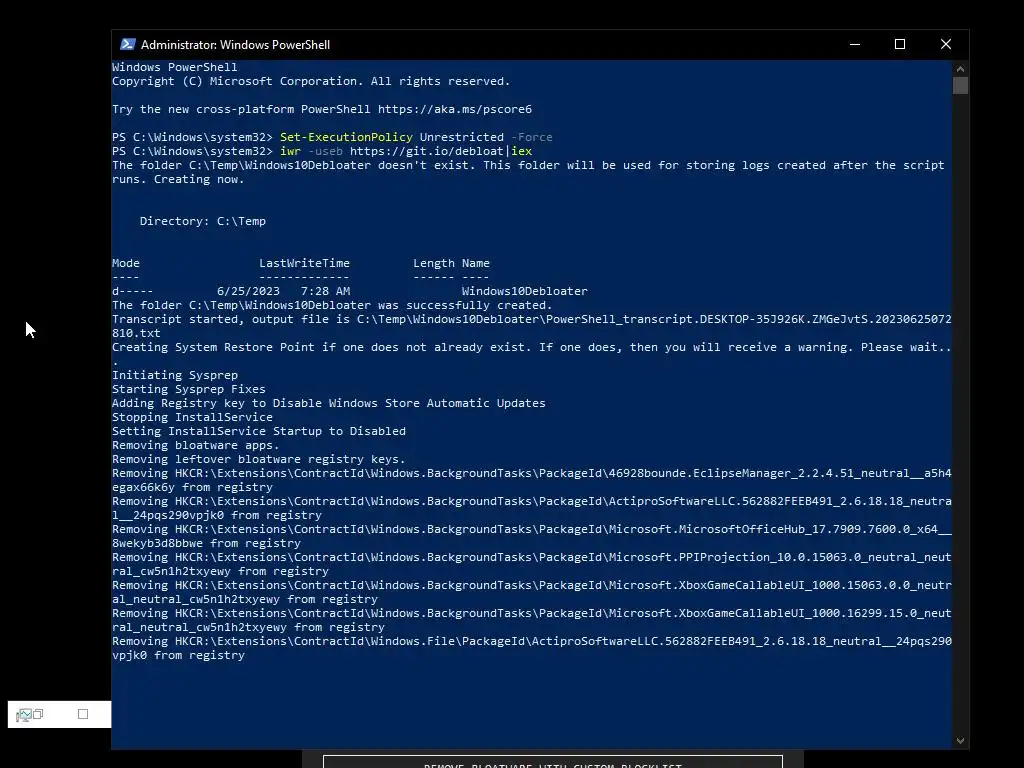1024x768 pixels.
Task: Click the Windows.File ActiproSoftwareLLC removal line
Action: [532, 648]
